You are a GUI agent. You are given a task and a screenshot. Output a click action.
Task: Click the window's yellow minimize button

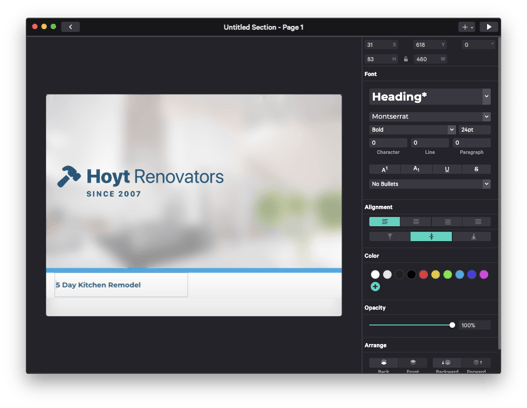pyautogui.click(x=44, y=27)
